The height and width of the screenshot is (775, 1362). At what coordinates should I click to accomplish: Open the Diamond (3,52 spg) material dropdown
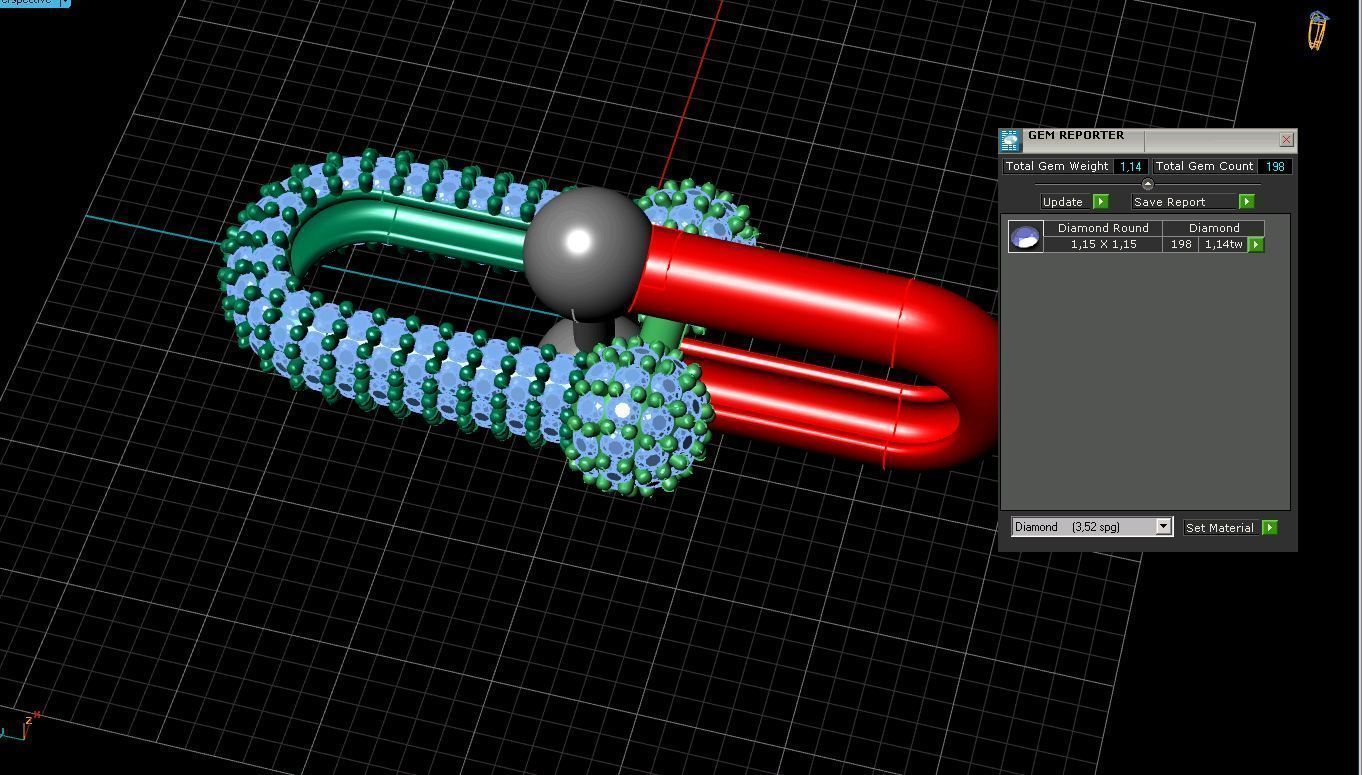click(1163, 527)
